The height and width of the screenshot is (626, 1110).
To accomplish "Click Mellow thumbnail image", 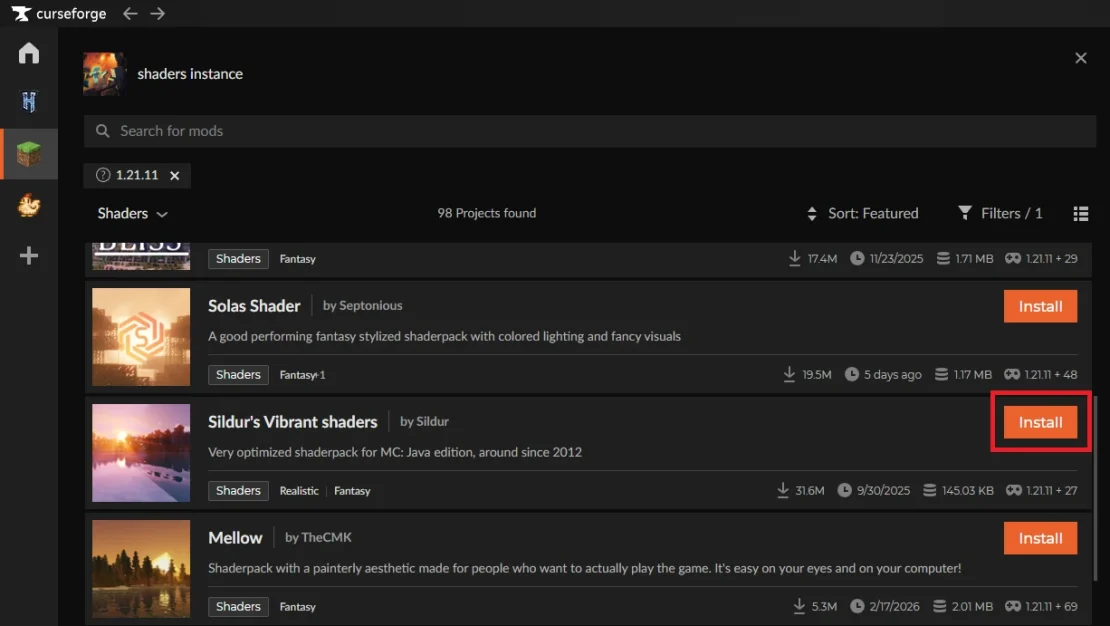I will [141, 569].
